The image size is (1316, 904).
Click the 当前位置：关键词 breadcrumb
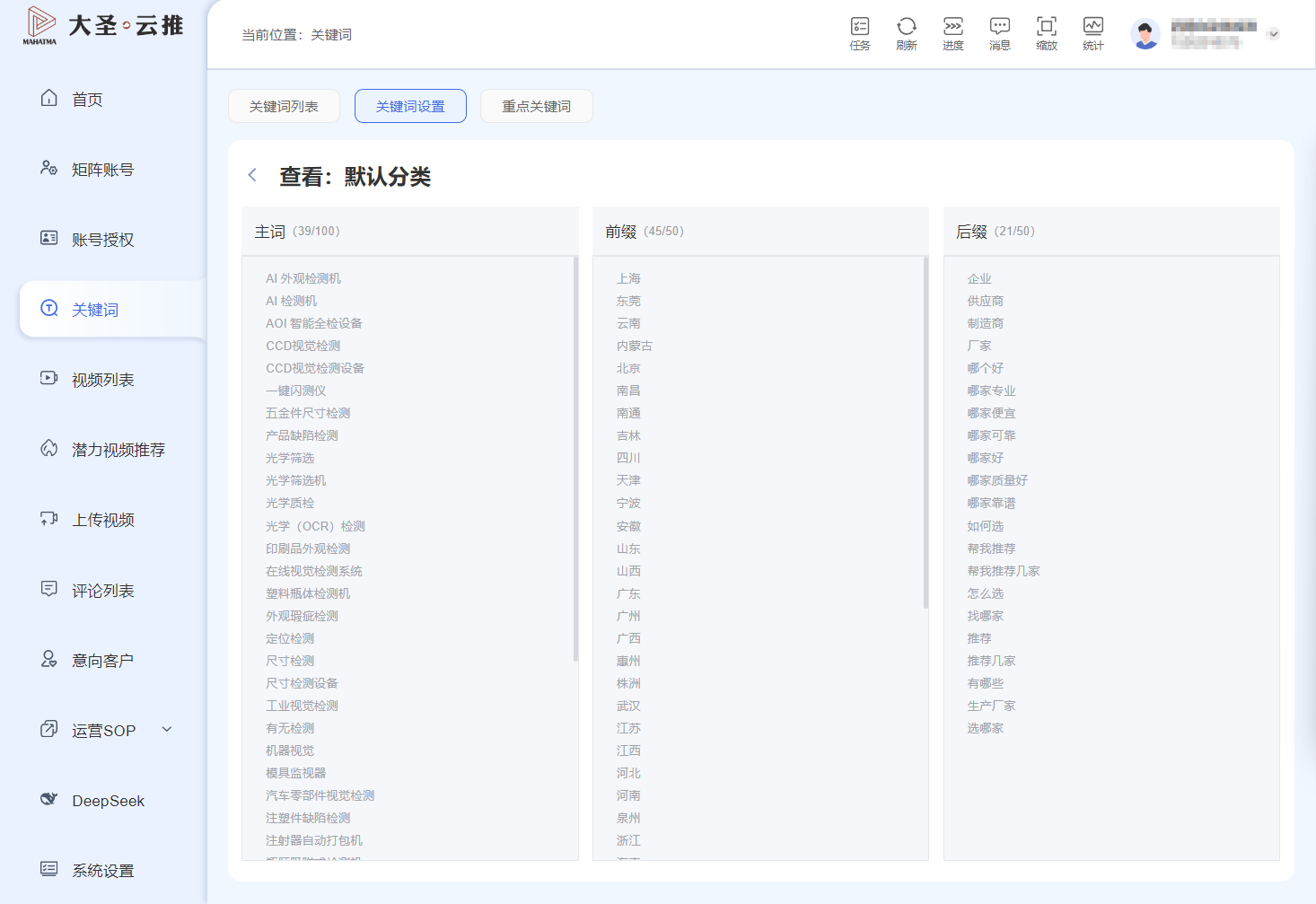(x=297, y=34)
